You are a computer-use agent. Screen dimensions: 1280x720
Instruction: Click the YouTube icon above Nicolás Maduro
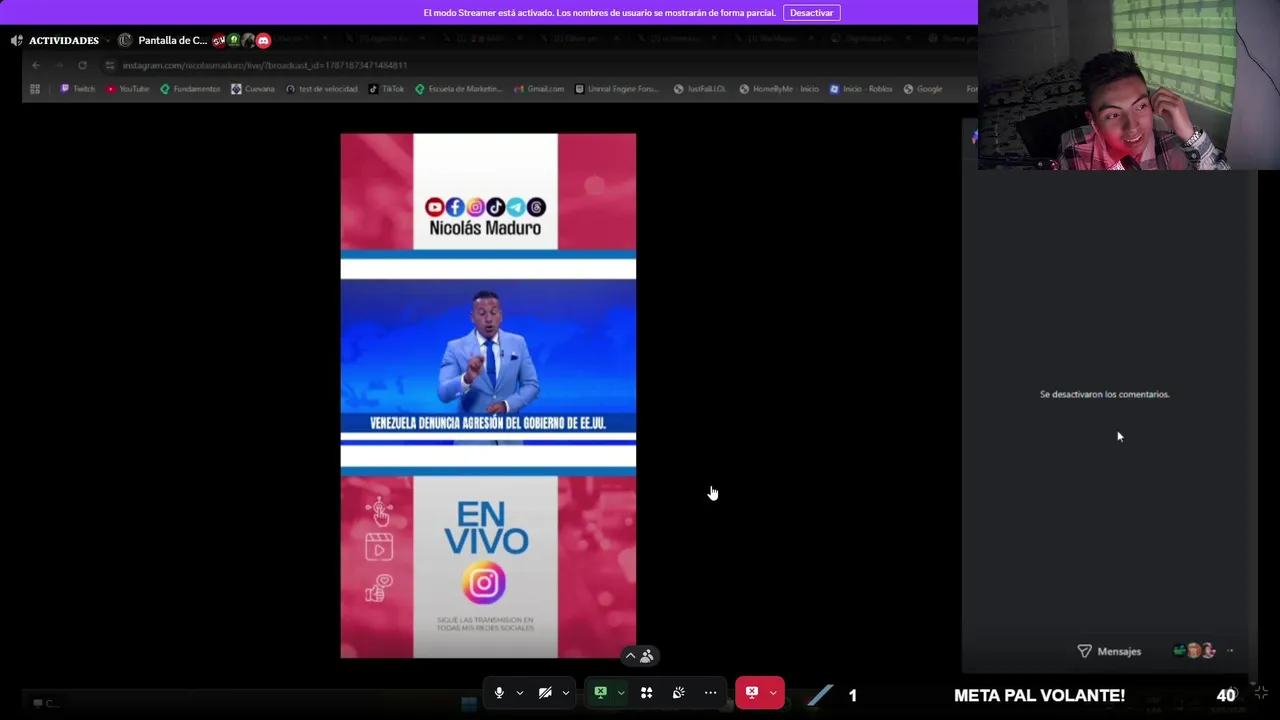[434, 207]
